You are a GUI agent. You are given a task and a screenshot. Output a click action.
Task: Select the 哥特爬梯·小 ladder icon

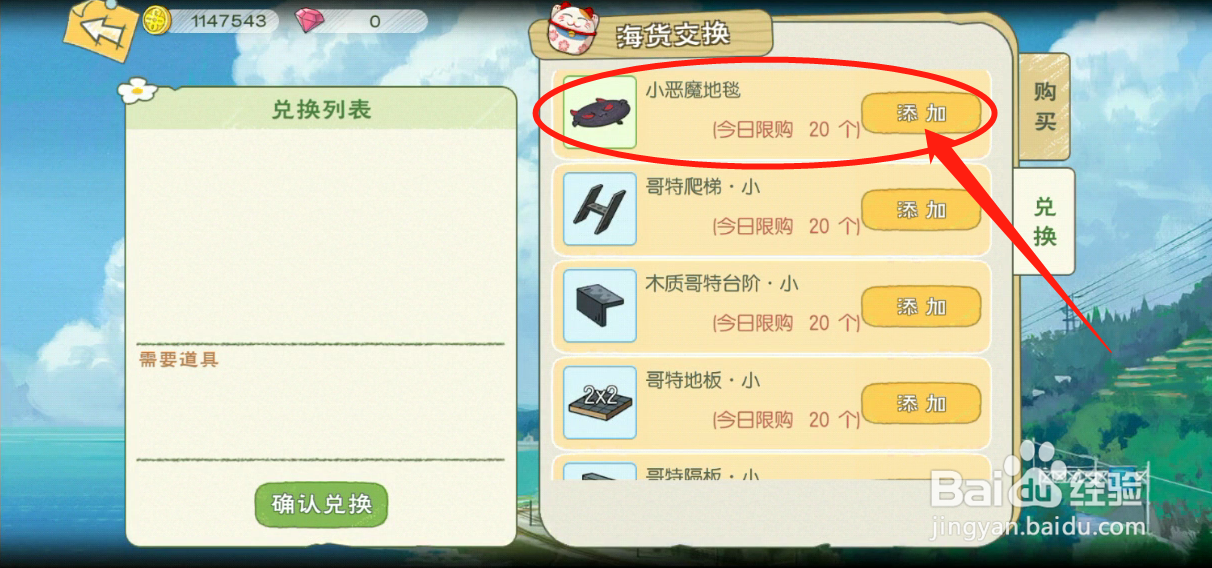(x=600, y=209)
